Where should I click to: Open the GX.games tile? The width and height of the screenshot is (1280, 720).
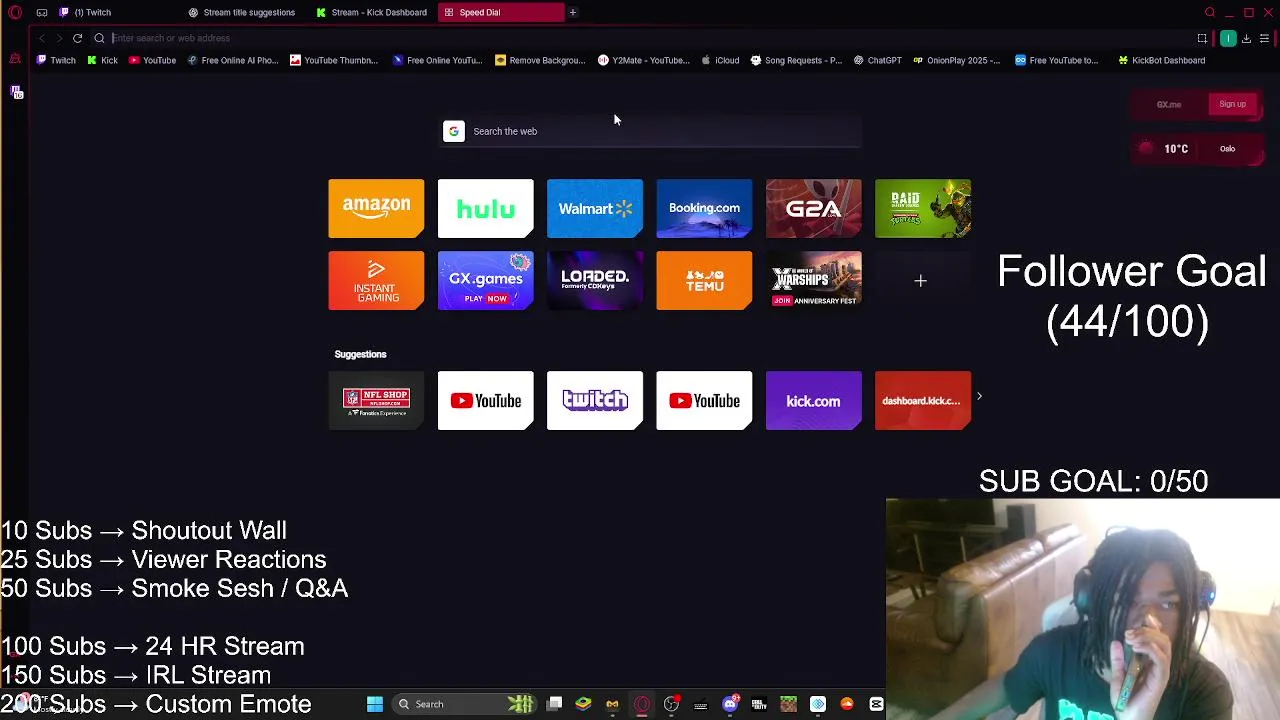coord(485,280)
